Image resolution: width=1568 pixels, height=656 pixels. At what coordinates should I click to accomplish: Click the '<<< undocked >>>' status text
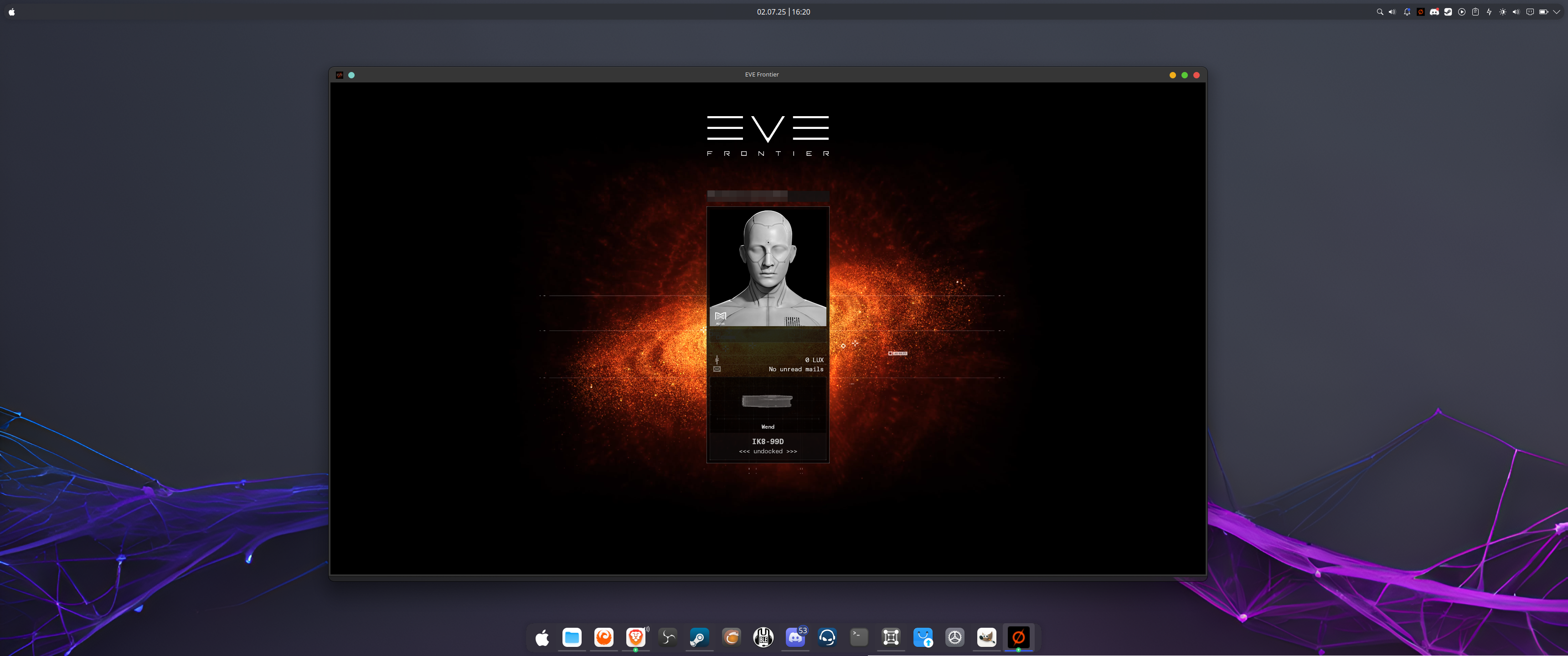(768, 451)
